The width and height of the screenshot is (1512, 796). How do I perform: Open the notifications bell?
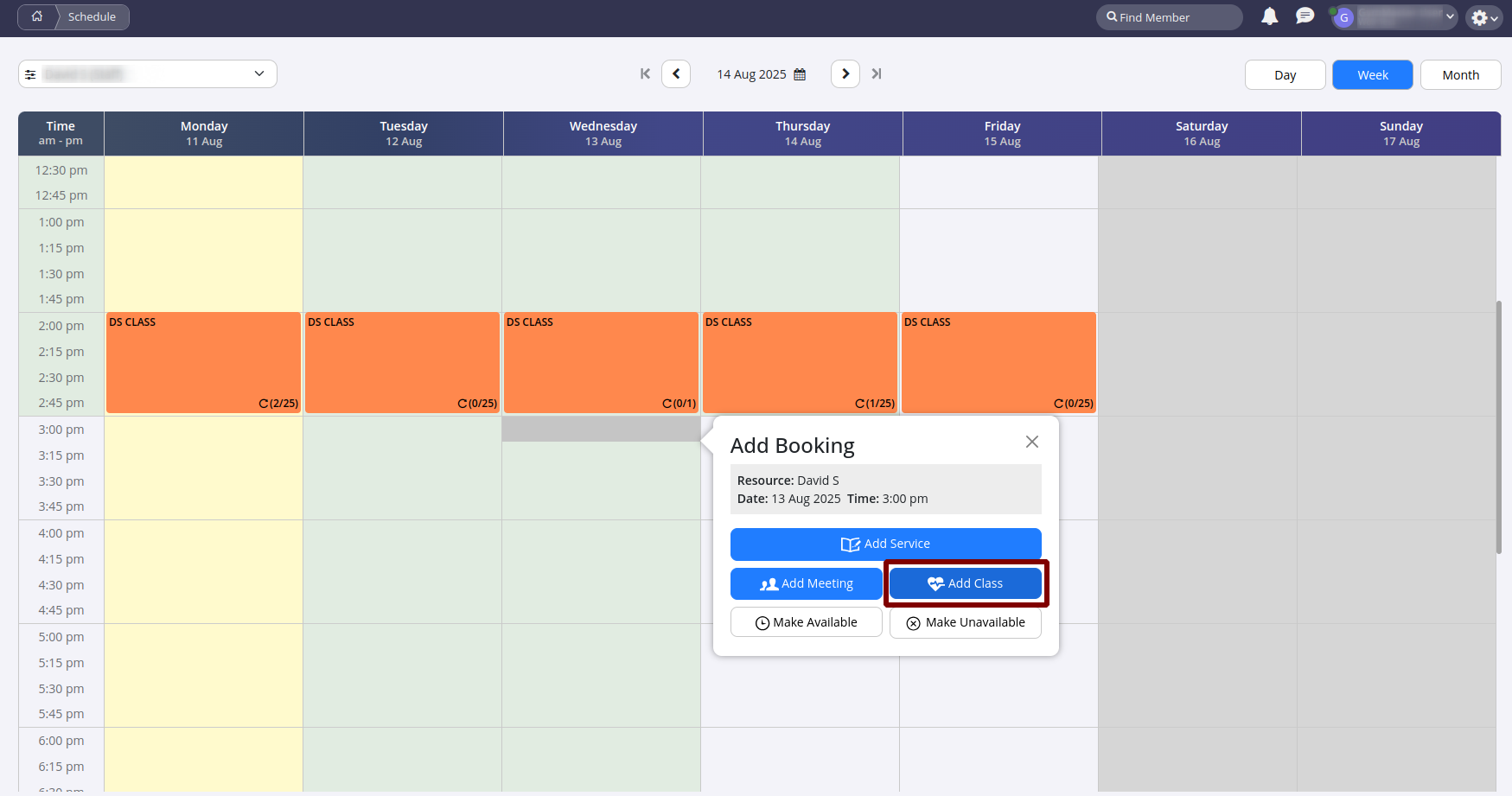coord(1269,16)
